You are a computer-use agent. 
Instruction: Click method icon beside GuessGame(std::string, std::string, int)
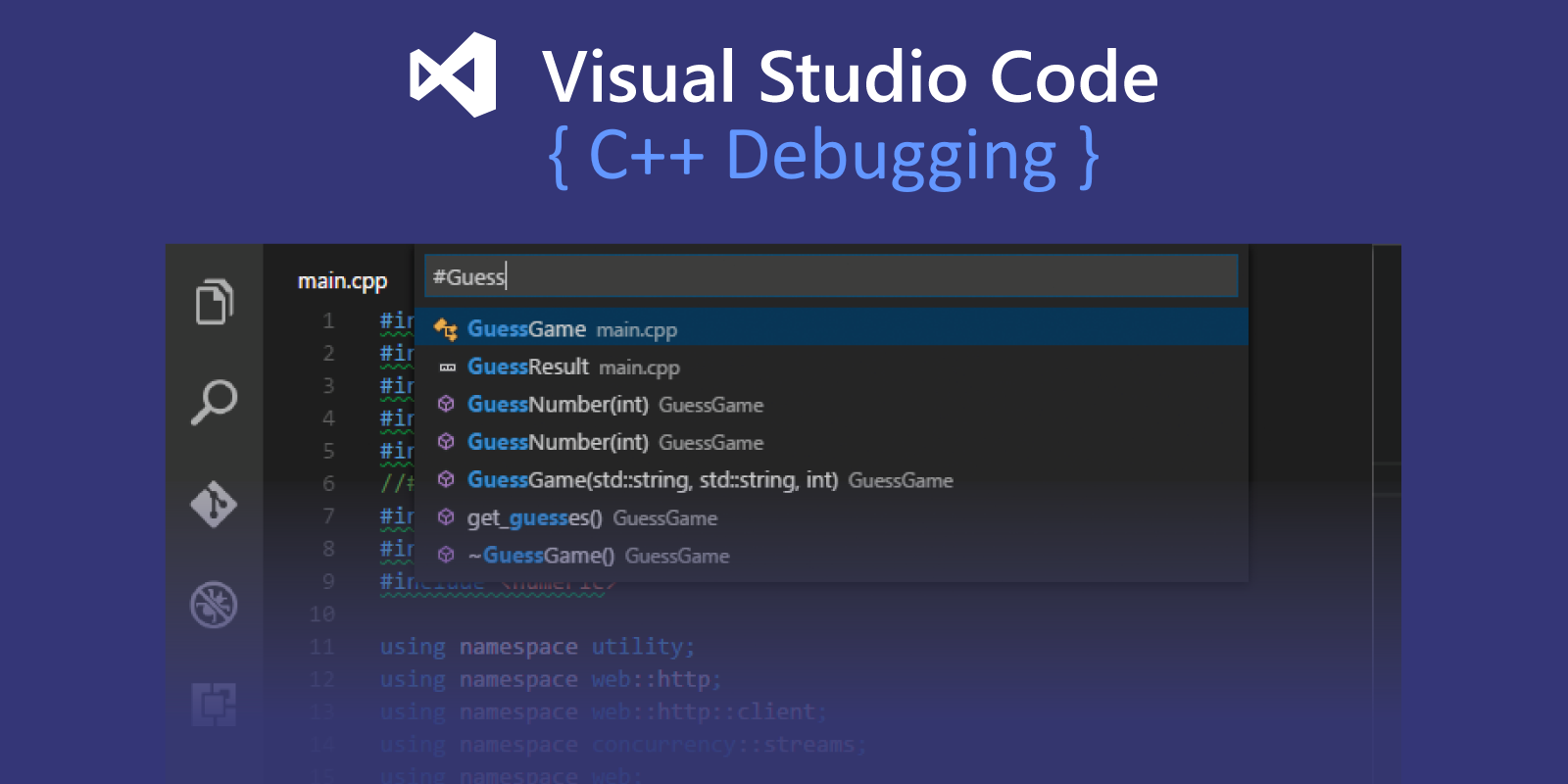point(446,479)
